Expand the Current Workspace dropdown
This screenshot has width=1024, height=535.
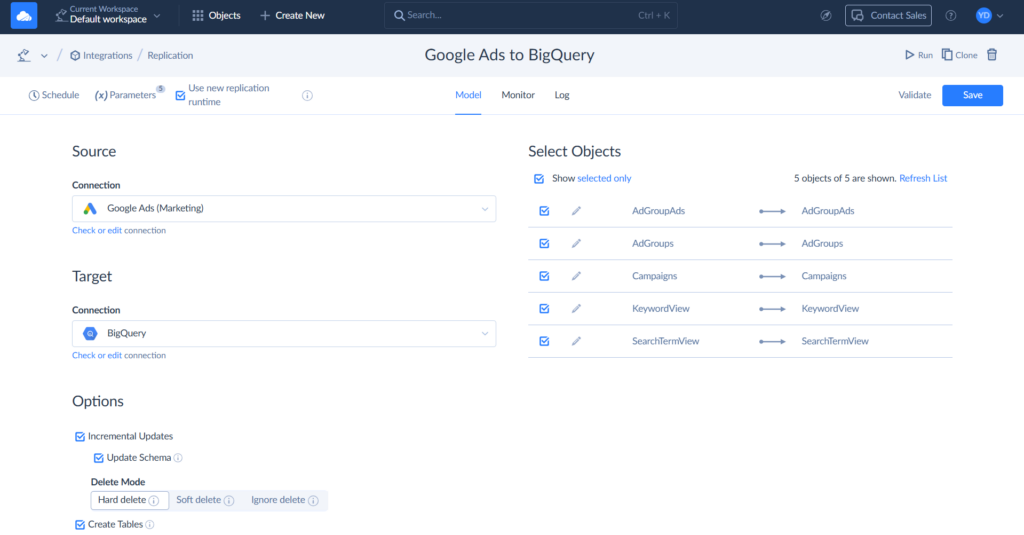[x=107, y=15]
